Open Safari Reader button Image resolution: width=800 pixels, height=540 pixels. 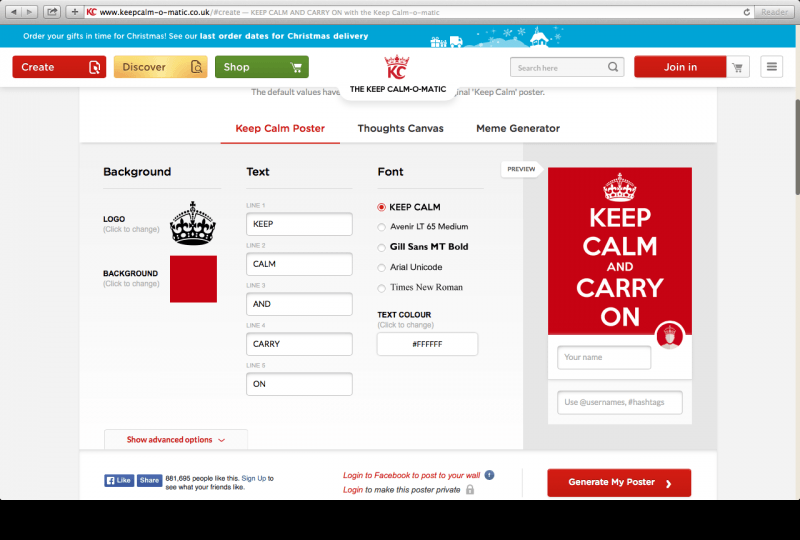[x=774, y=12]
